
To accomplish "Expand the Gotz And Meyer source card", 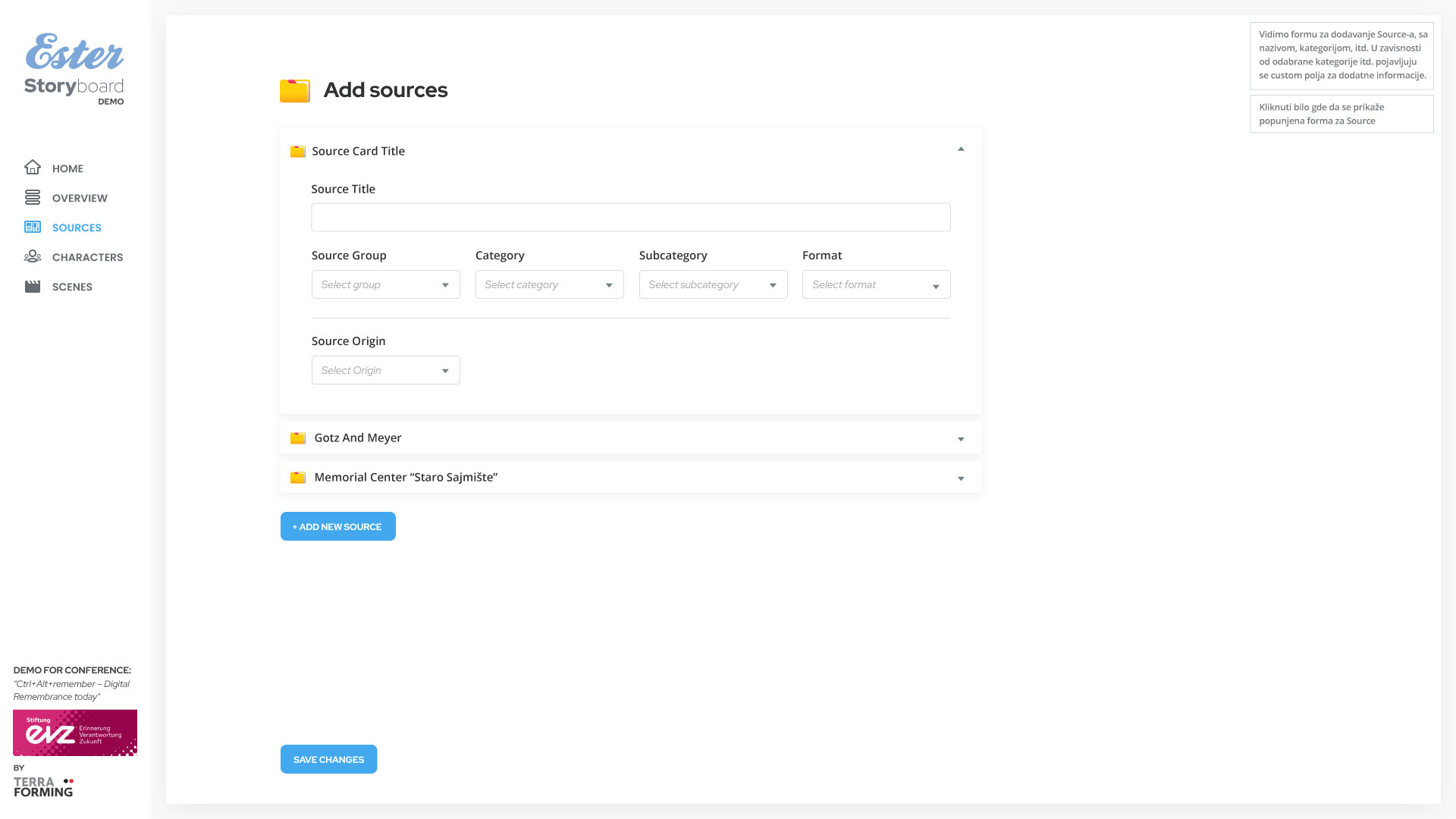I will point(961,439).
